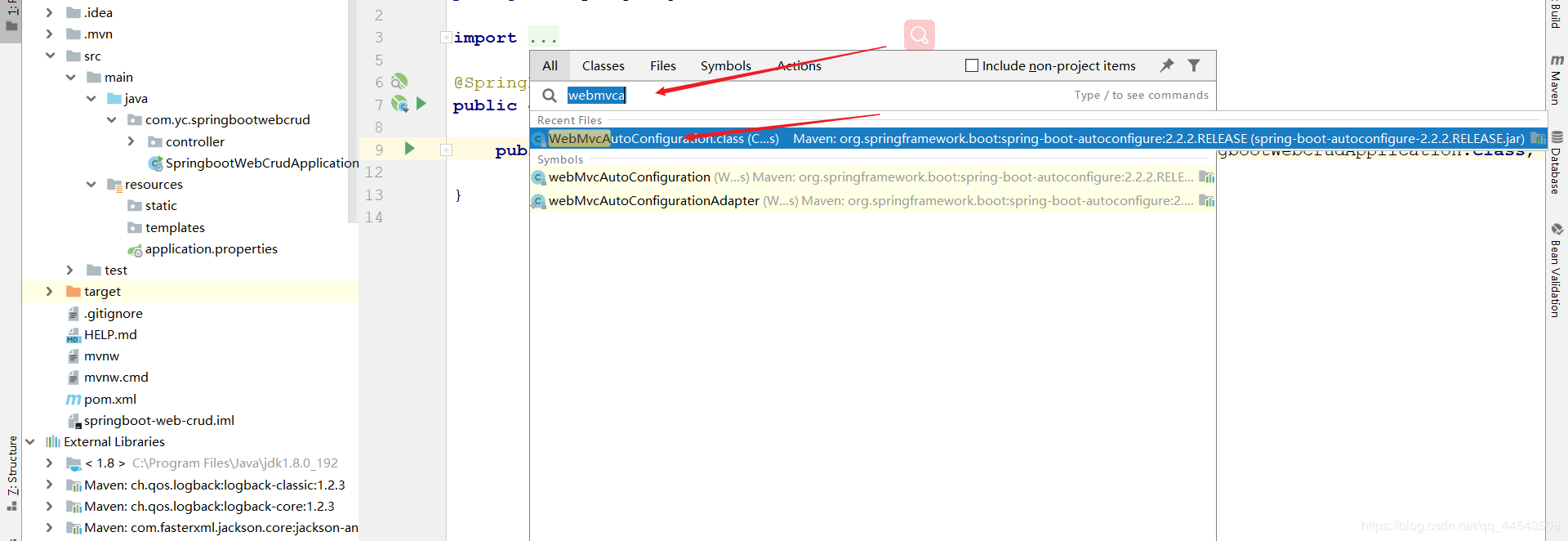Expand the folded import block

pyautogui.click(x=446, y=38)
